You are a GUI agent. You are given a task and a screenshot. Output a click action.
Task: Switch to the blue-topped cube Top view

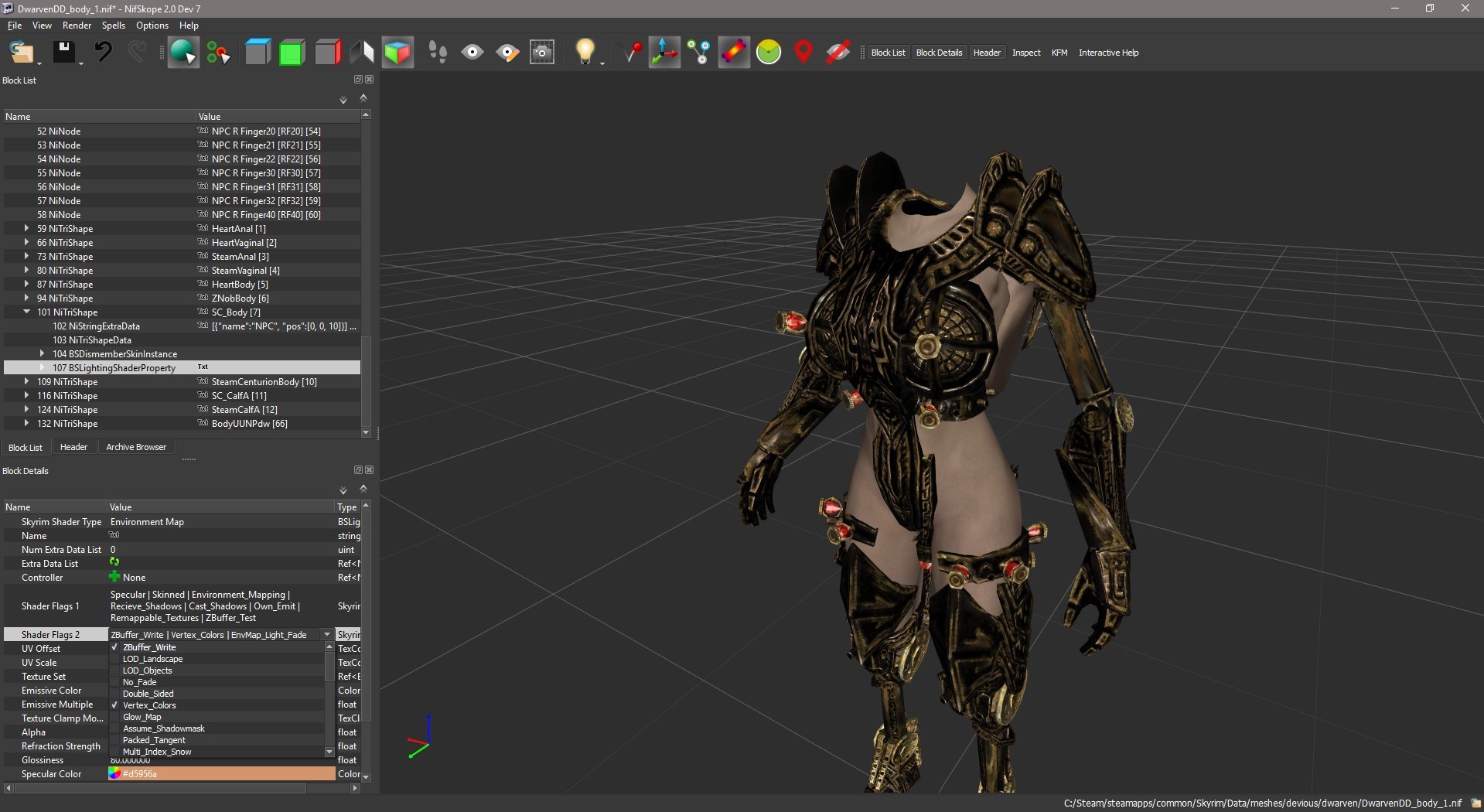[x=258, y=53]
